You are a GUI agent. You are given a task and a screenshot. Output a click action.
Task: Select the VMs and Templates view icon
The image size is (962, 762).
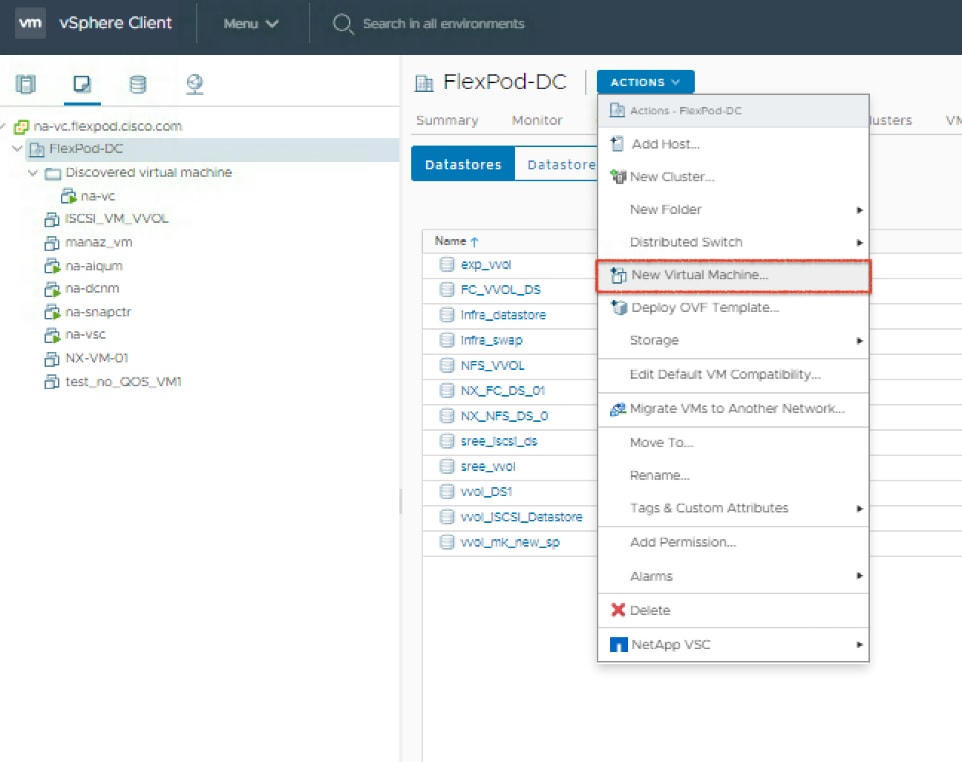tap(82, 83)
